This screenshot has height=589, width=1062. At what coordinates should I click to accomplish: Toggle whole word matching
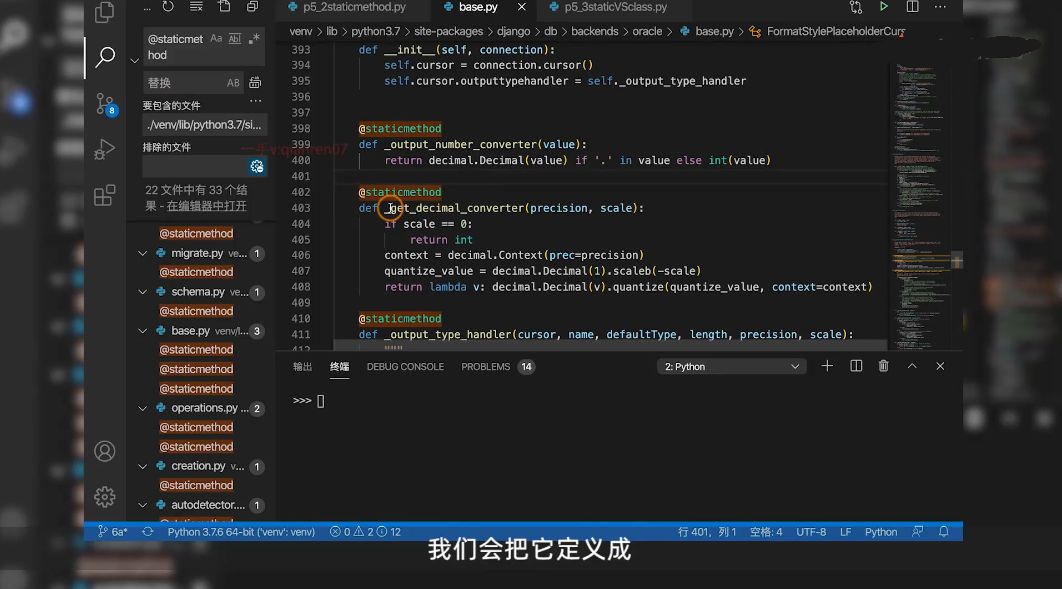tap(234, 40)
